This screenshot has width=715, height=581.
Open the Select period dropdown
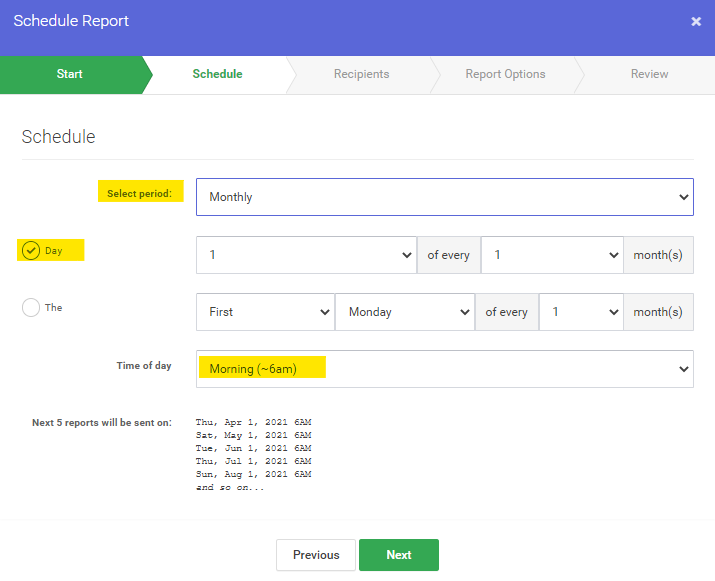[x=445, y=197]
